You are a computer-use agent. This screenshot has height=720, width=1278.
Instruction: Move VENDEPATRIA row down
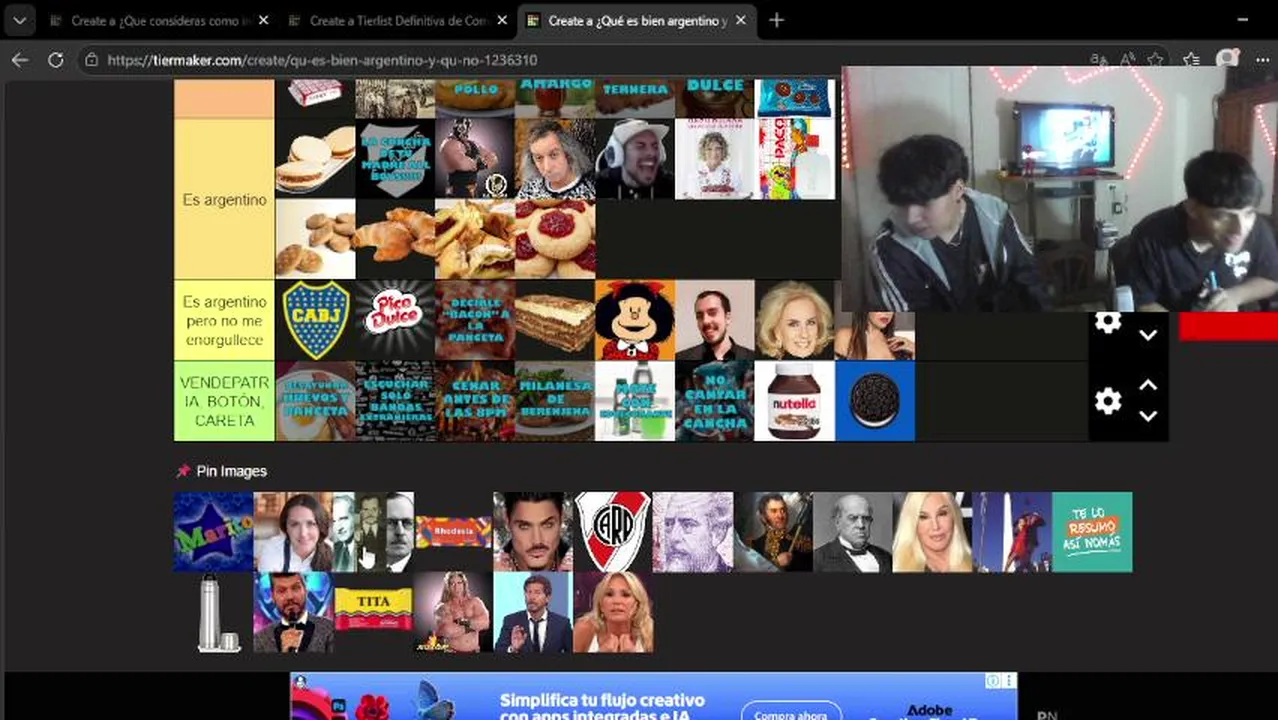[x=1148, y=416]
